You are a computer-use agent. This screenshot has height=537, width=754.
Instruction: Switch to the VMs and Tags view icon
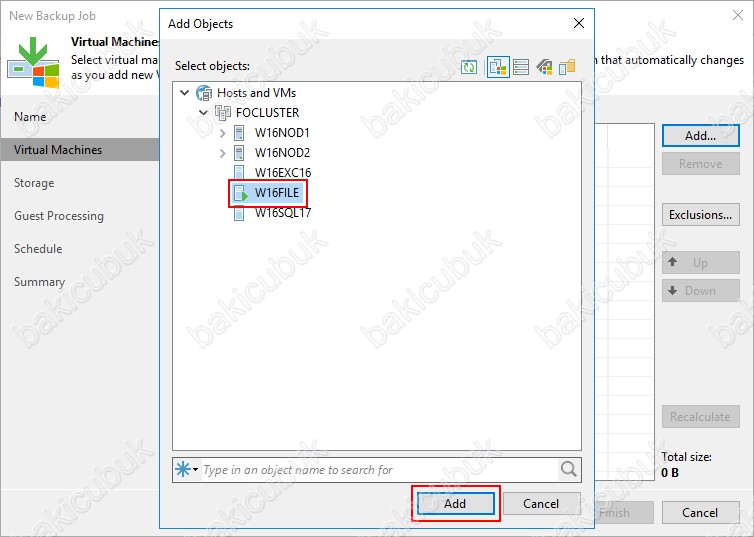(x=545, y=67)
